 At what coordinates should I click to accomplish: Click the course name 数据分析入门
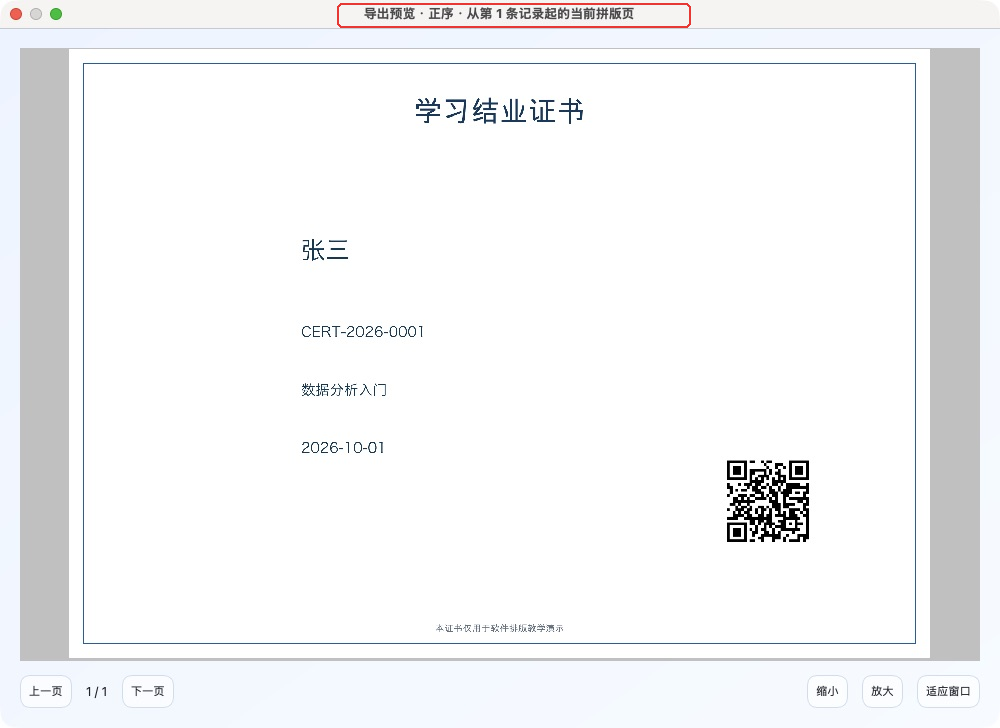coord(344,389)
